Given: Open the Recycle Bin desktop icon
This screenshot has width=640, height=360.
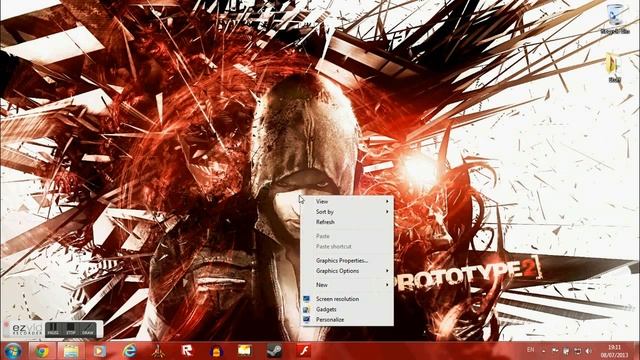Looking at the screenshot, I should (x=615, y=19).
